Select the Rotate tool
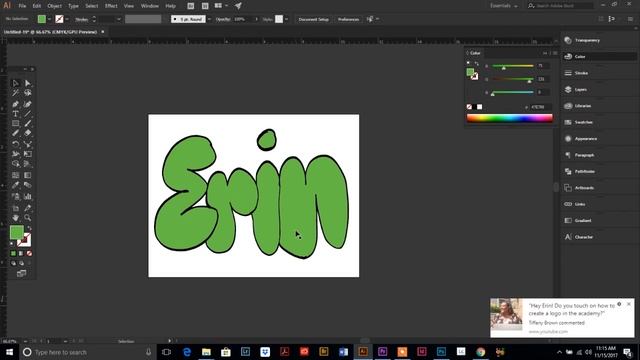Screen dimensions: 640x360 pos(16,144)
